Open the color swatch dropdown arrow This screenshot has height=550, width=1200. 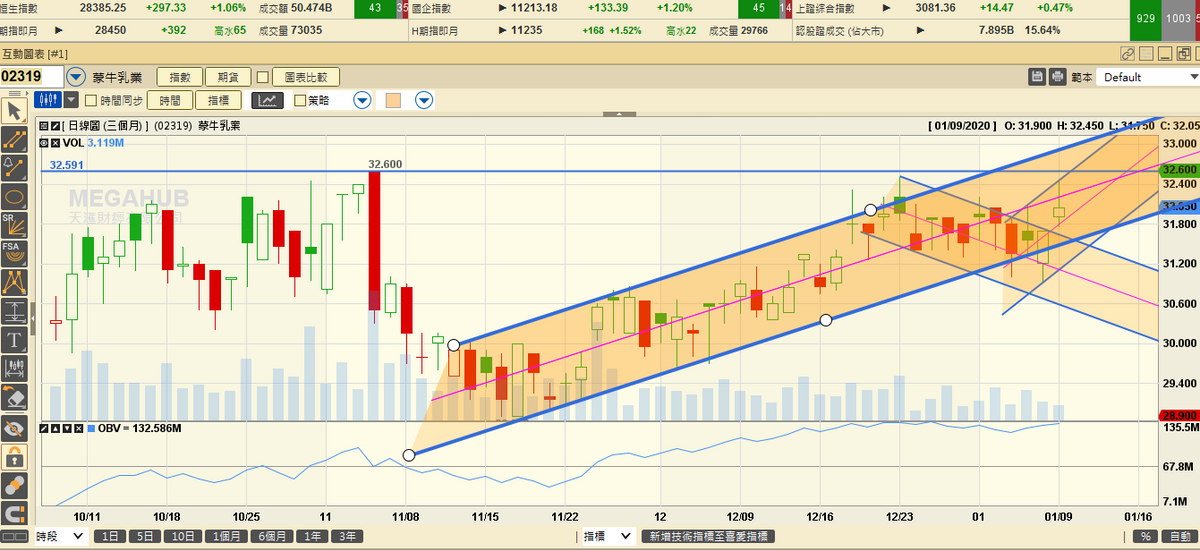424,100
